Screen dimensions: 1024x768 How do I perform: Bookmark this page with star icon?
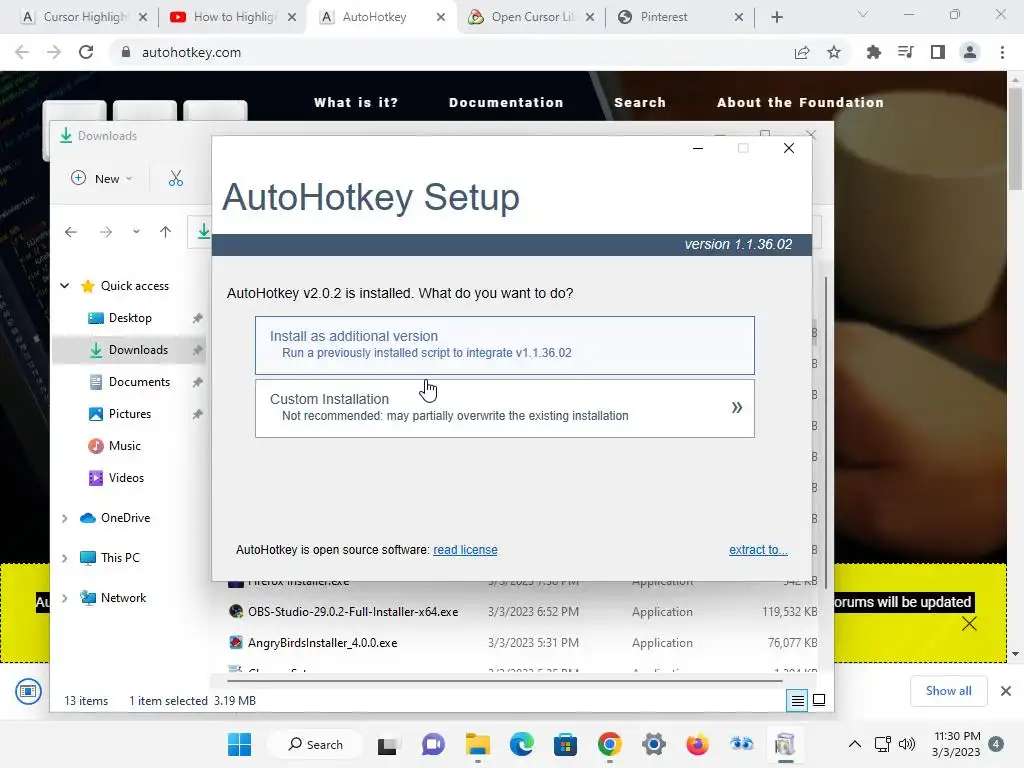coord(834,52)
